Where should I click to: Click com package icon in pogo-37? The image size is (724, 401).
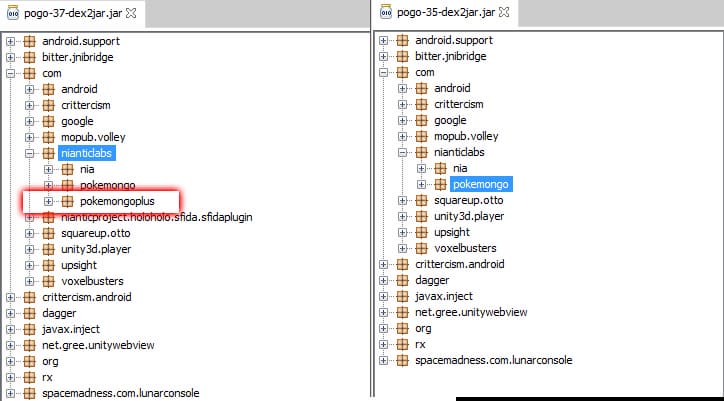[30, 73]
